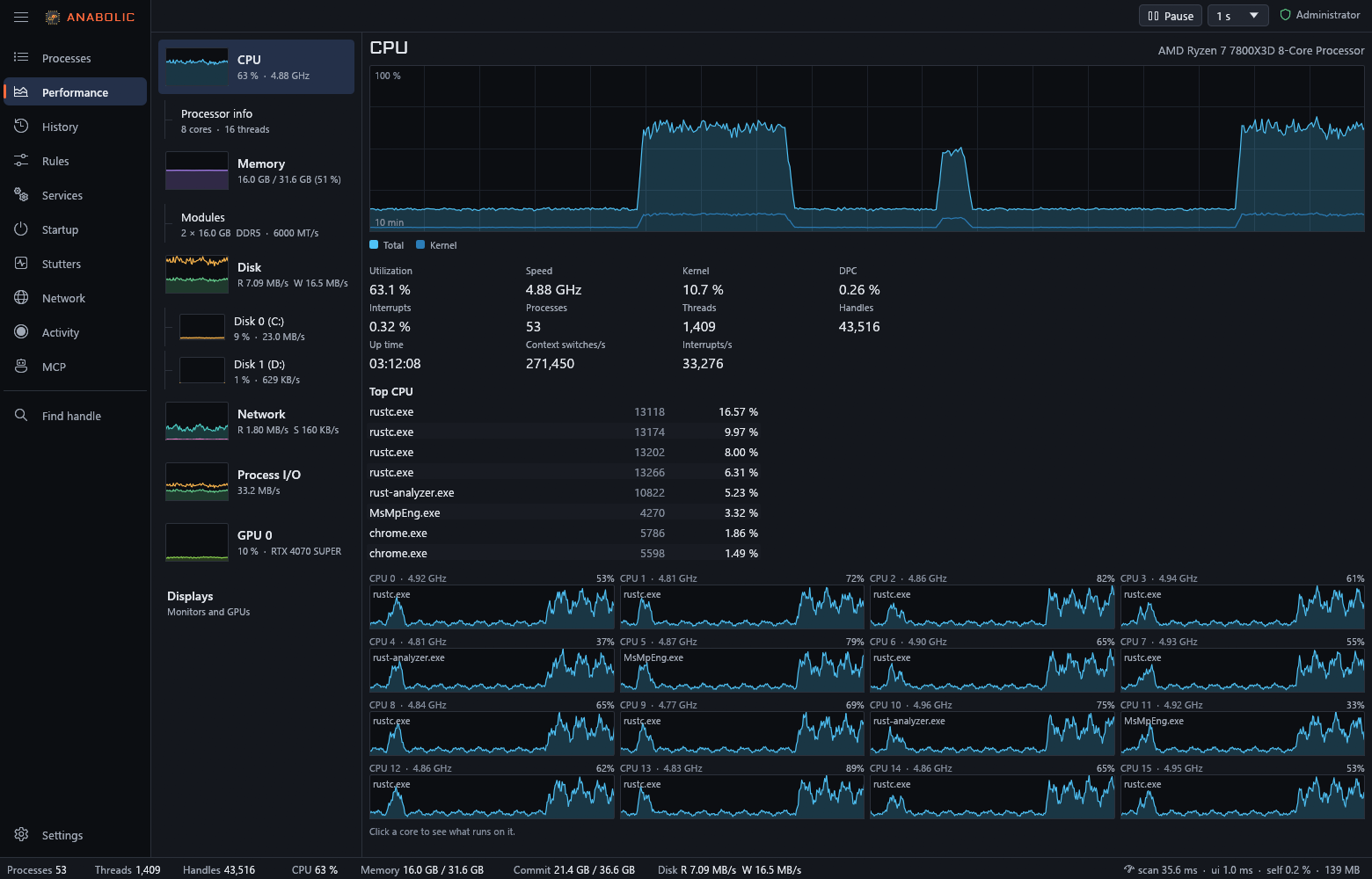The image size is (1372, 879).
Task: Open the Disk R/W panel card
Action: pyautogui.click(x=256, y=274)
